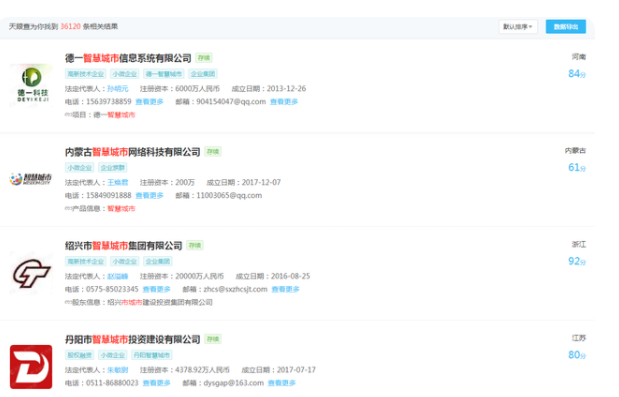Click product info 智慧城市 link
This screenshot has height=397, width=619.
coord(121,208)
